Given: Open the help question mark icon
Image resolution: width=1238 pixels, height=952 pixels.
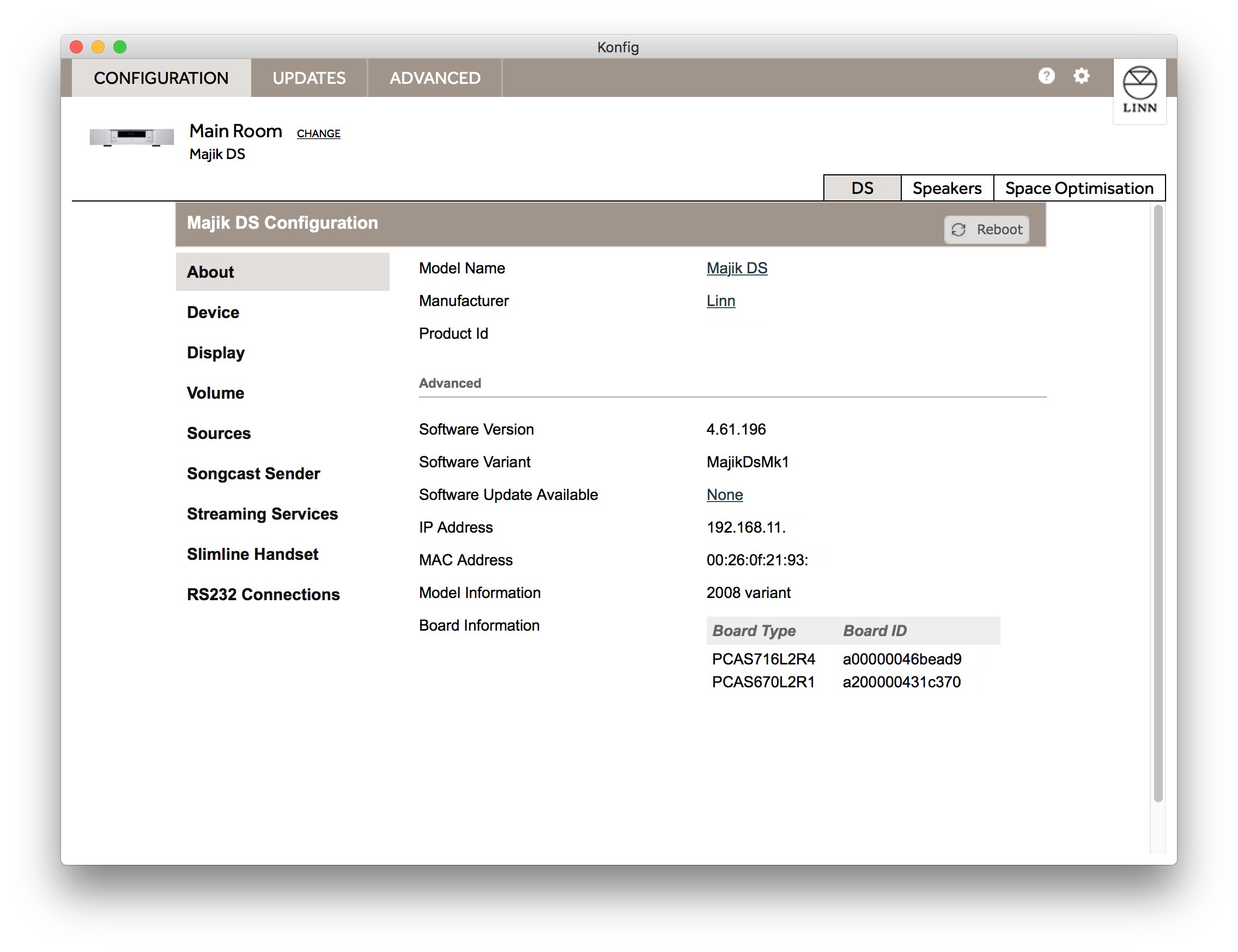Looking at the screenshot, I should coord(1046,76).
